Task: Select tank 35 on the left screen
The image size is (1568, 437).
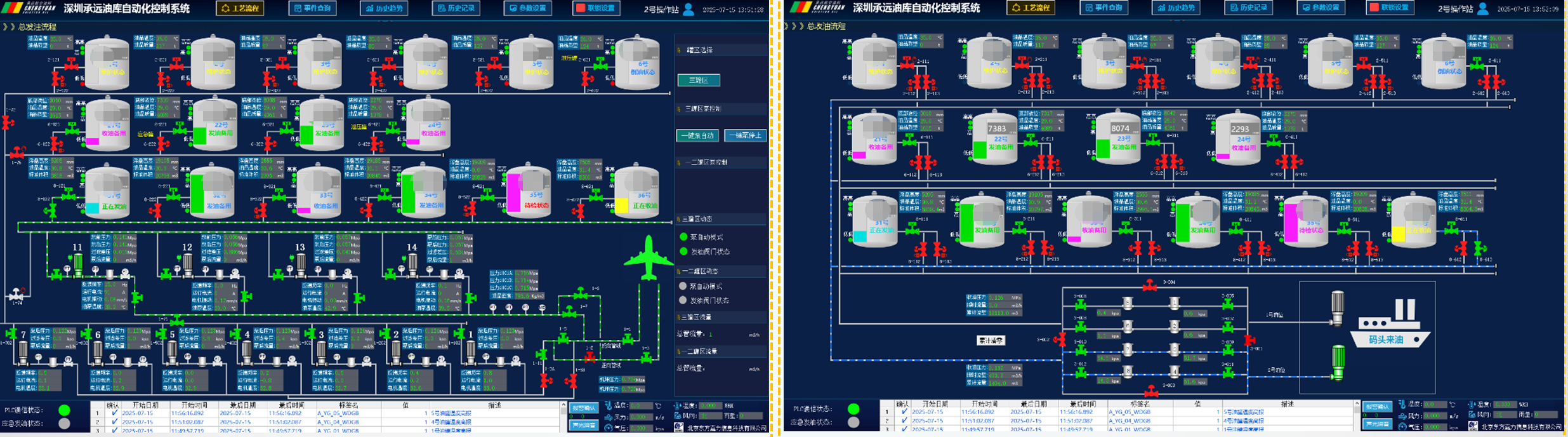Action: click(529, 191)
